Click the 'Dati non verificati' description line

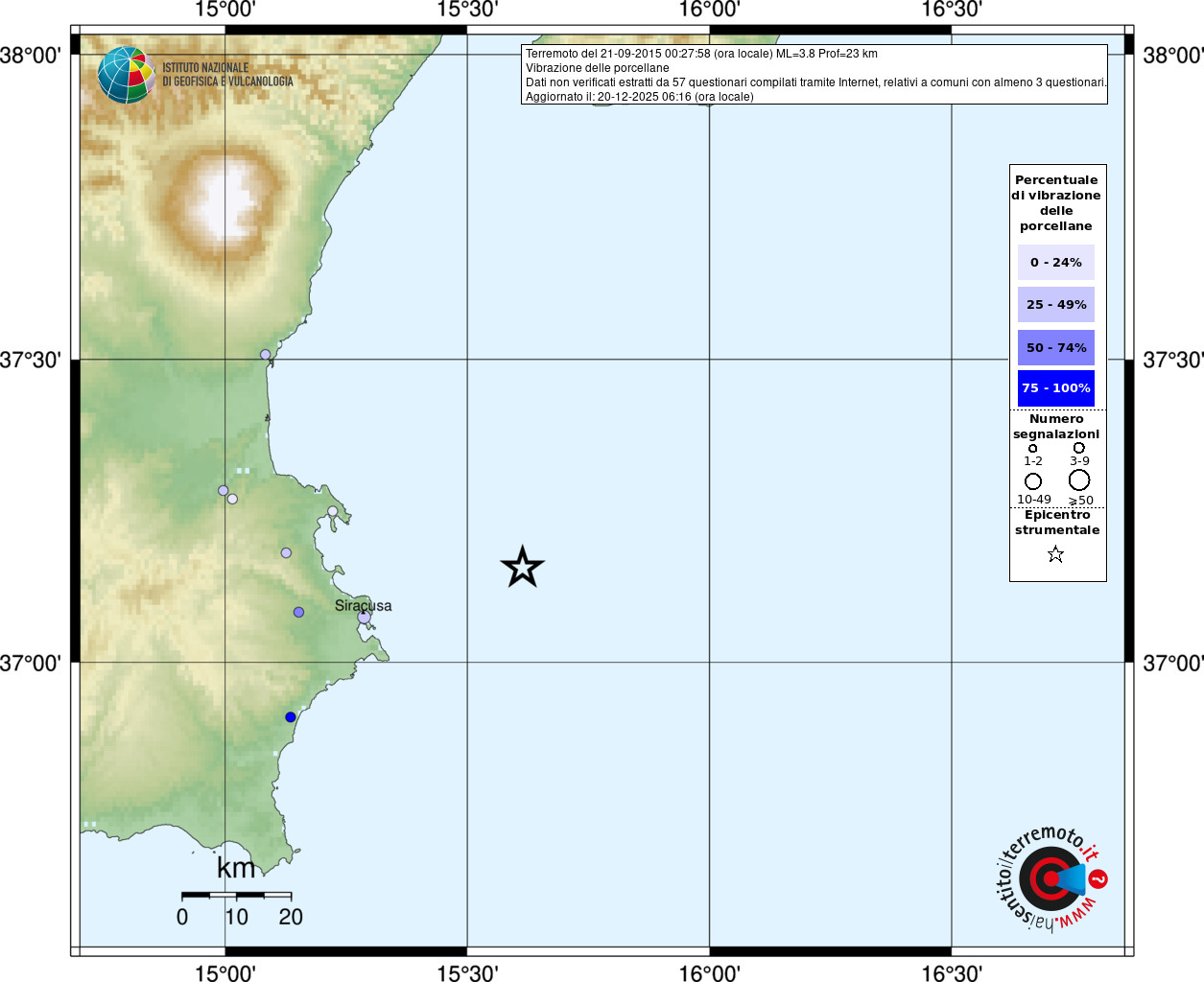815,82
